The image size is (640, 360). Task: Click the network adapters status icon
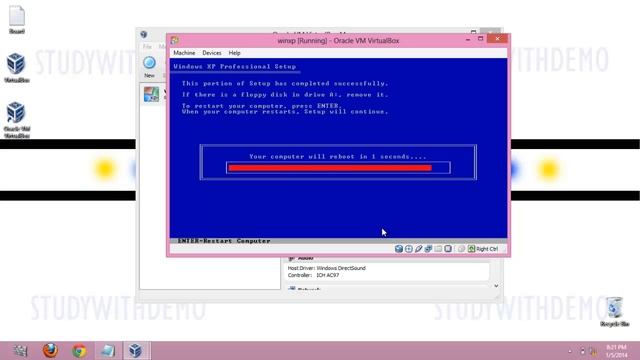[428, 249]
